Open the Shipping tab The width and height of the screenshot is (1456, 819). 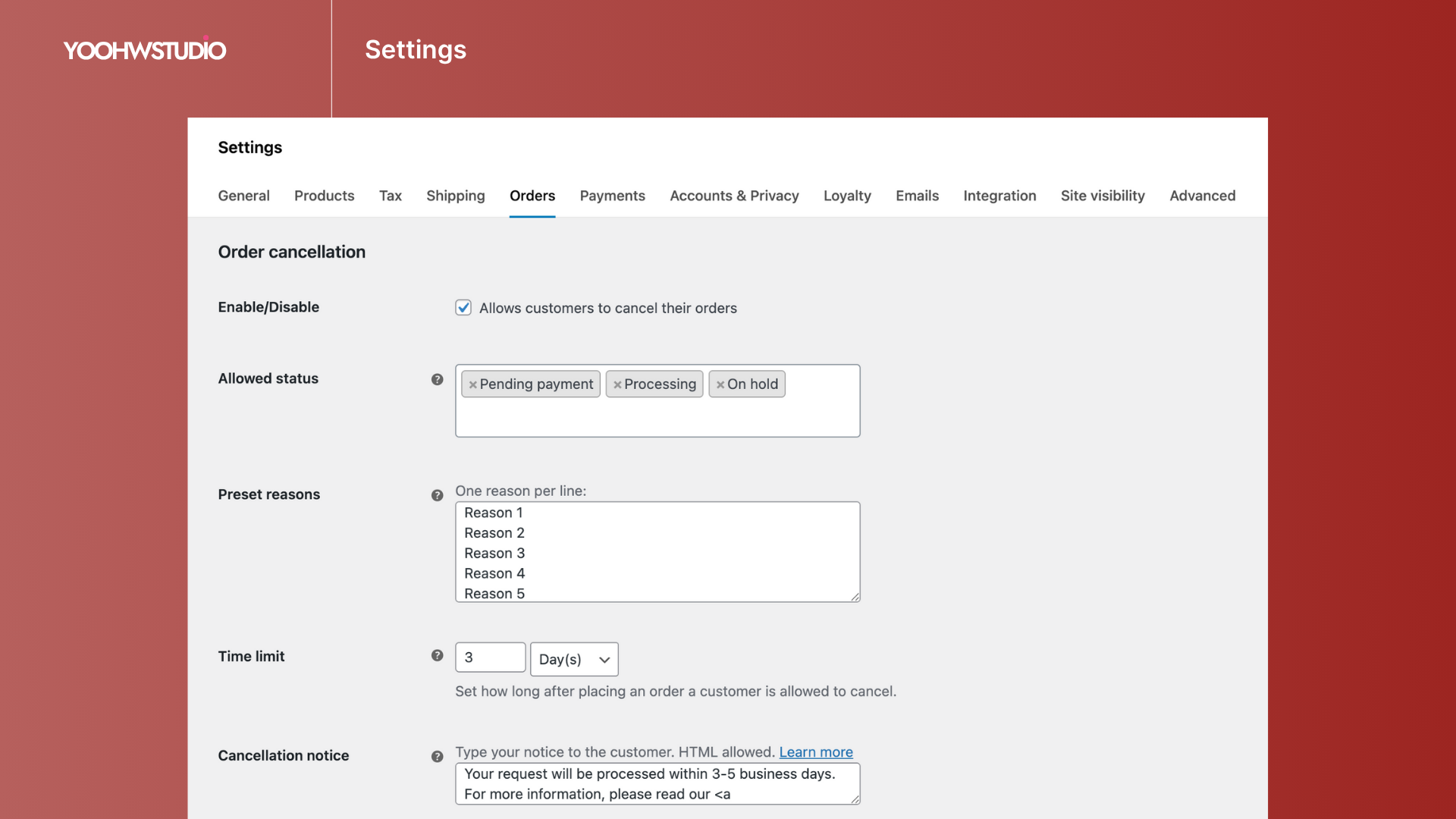[x=455, y=196]
